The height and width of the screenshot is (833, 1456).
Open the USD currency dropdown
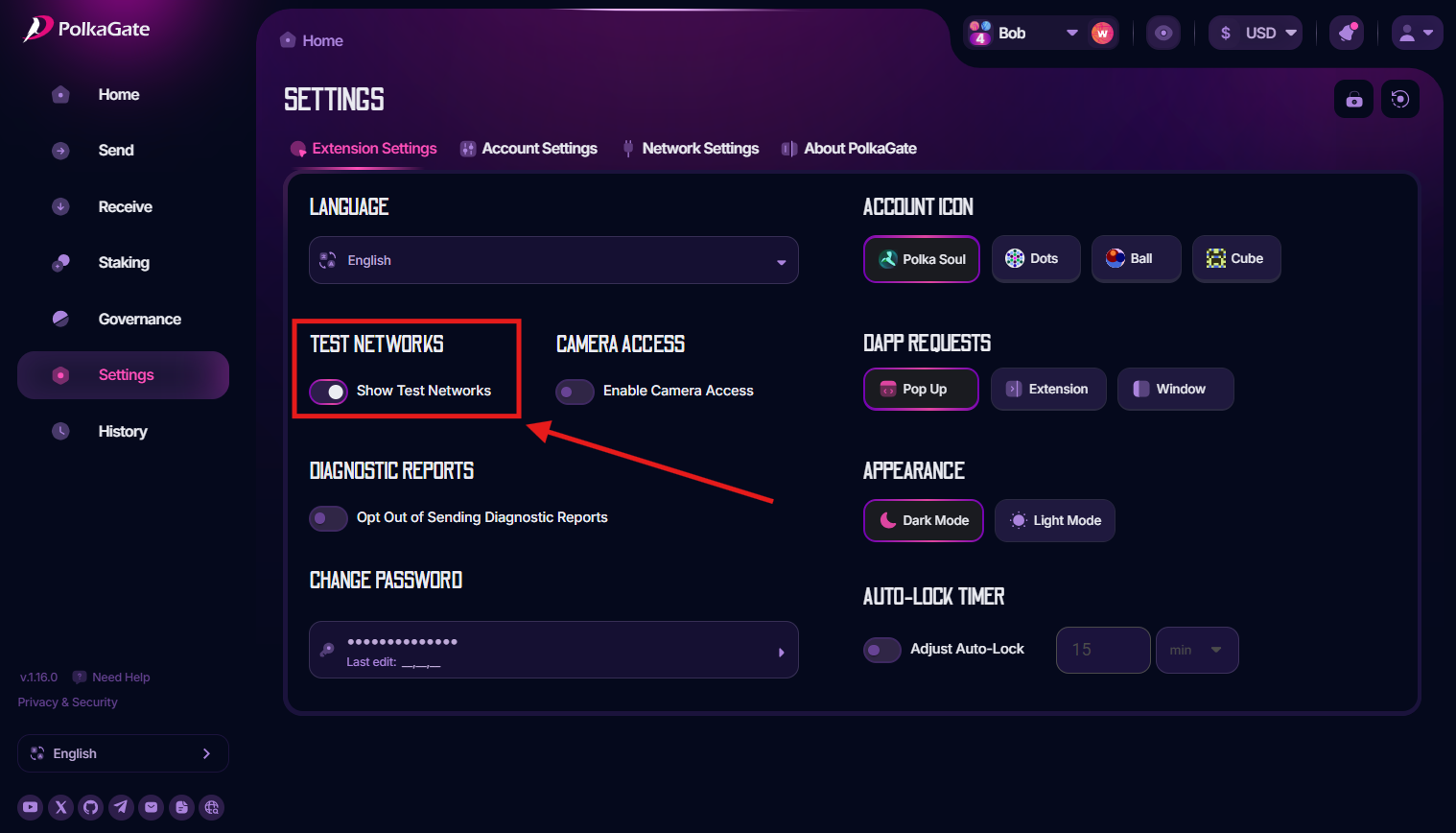[x=1255, y=33]
